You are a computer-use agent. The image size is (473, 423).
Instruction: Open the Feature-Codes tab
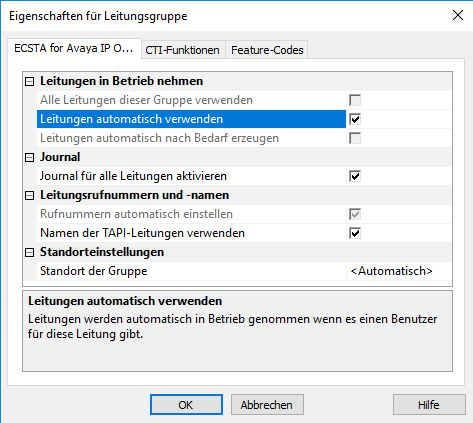tap(267, 50)
